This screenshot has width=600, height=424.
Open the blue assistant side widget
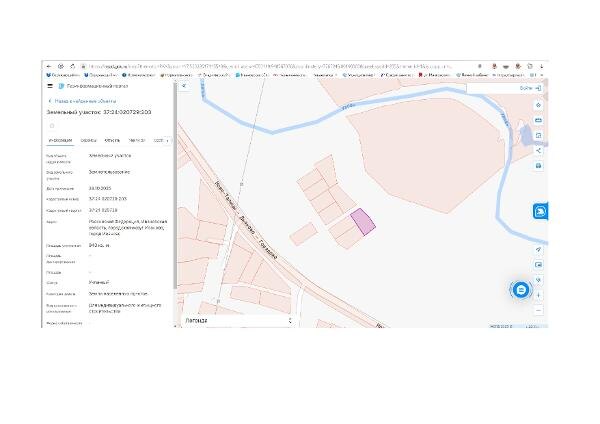pos(540,211)
